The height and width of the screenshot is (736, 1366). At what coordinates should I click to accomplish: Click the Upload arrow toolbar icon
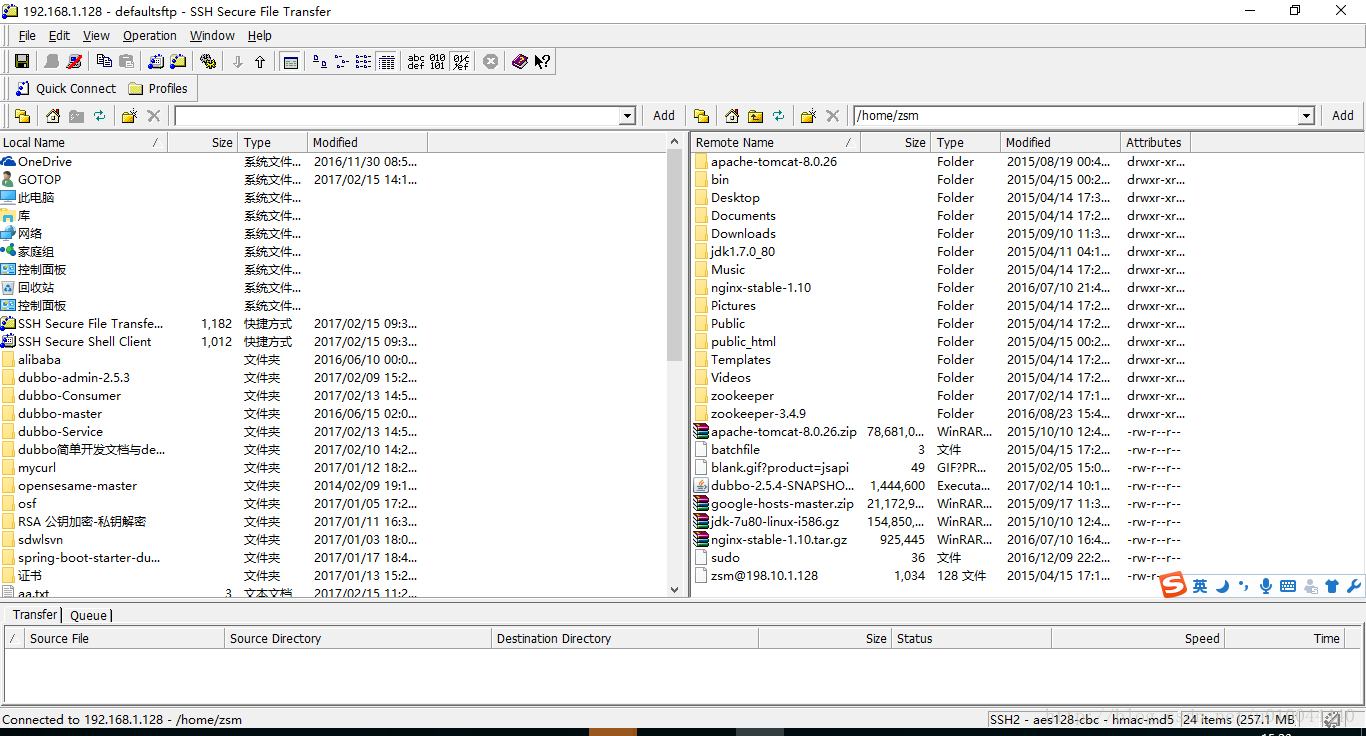click(x=260, y=61)
